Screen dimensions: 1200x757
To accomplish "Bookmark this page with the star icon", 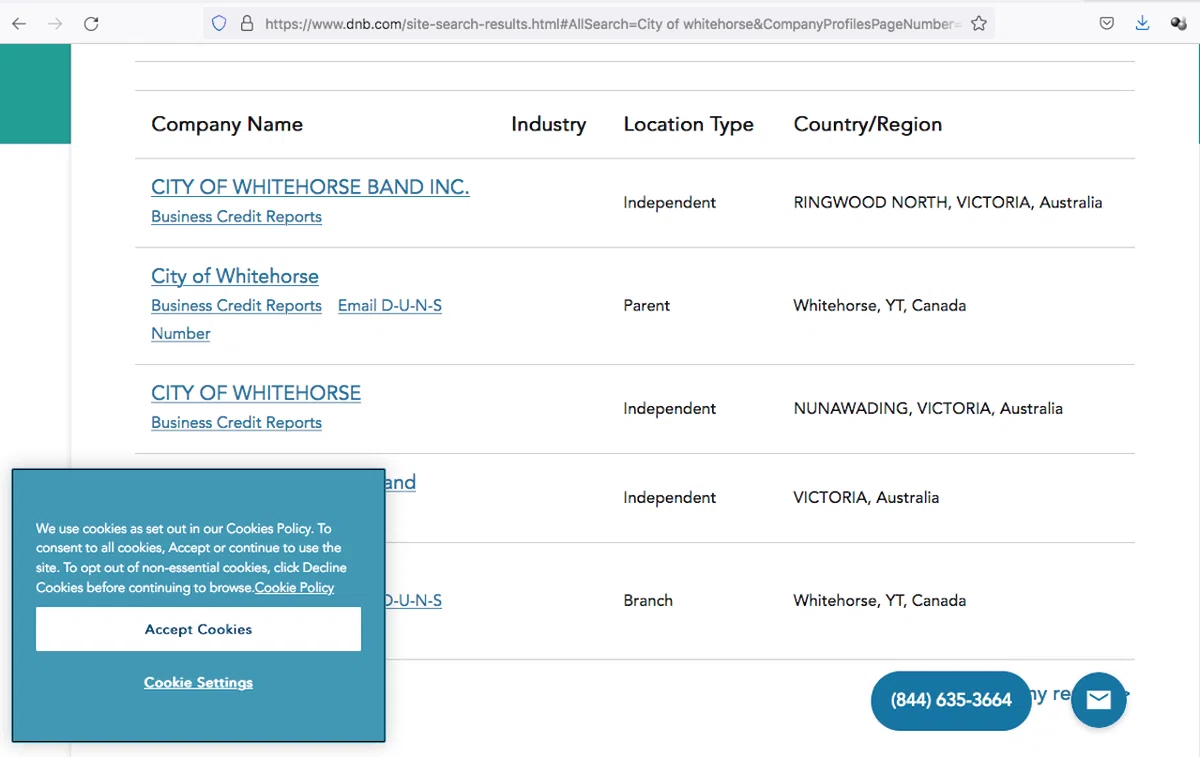I will tap(978, 24).
